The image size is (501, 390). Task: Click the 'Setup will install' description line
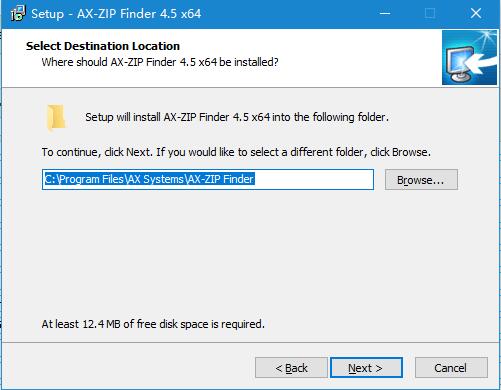pyautogui.click(x=237, y=117)
